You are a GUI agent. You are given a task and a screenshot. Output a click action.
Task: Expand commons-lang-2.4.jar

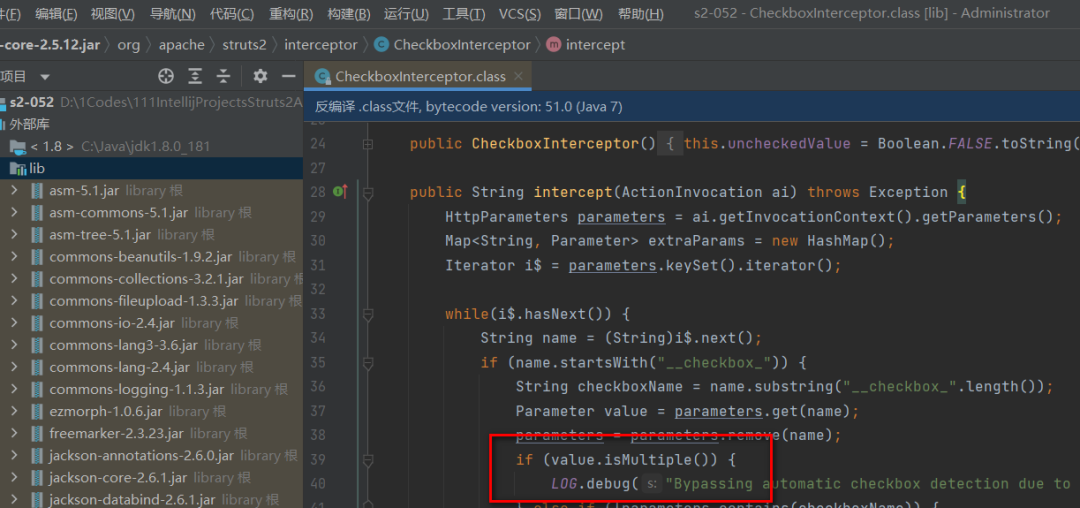[x=14, y=367]
